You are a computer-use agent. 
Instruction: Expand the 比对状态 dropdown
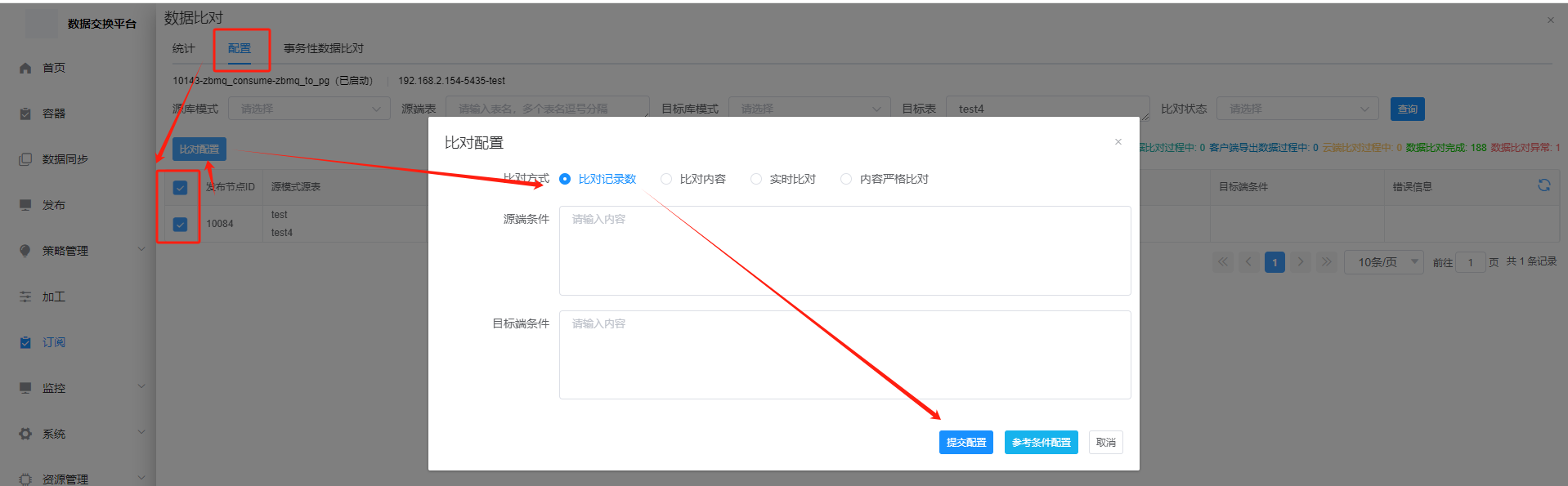pyautogui.click(x=1297, y=109)
